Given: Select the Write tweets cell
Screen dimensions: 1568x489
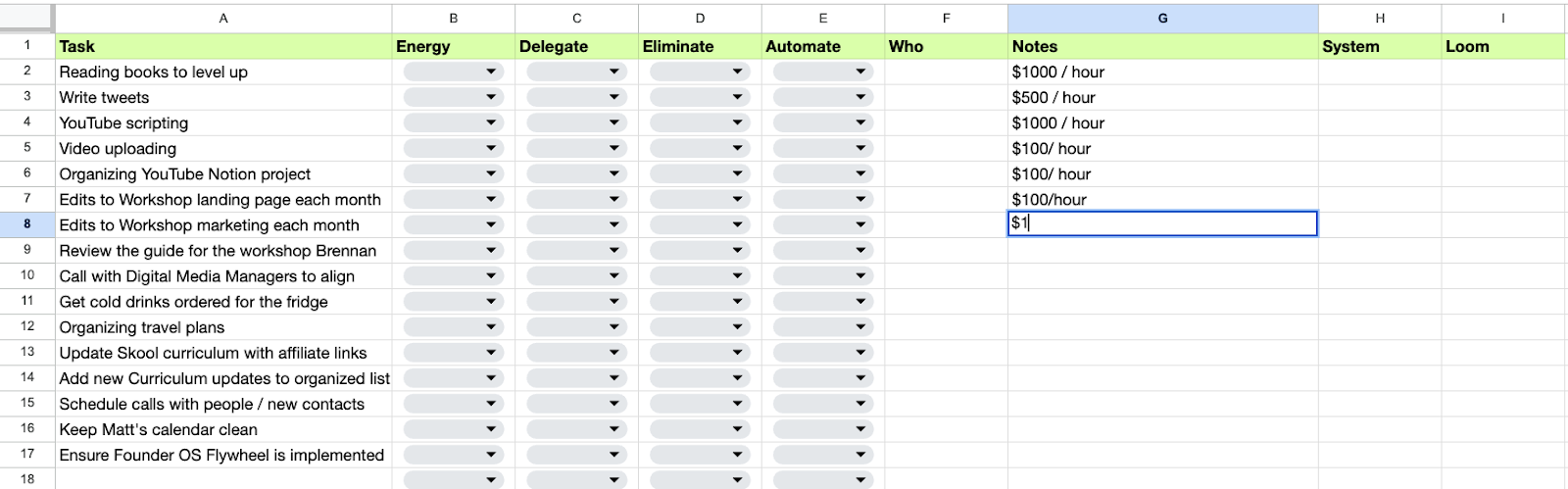Looking at the screenshot, I should click(223, 97).
